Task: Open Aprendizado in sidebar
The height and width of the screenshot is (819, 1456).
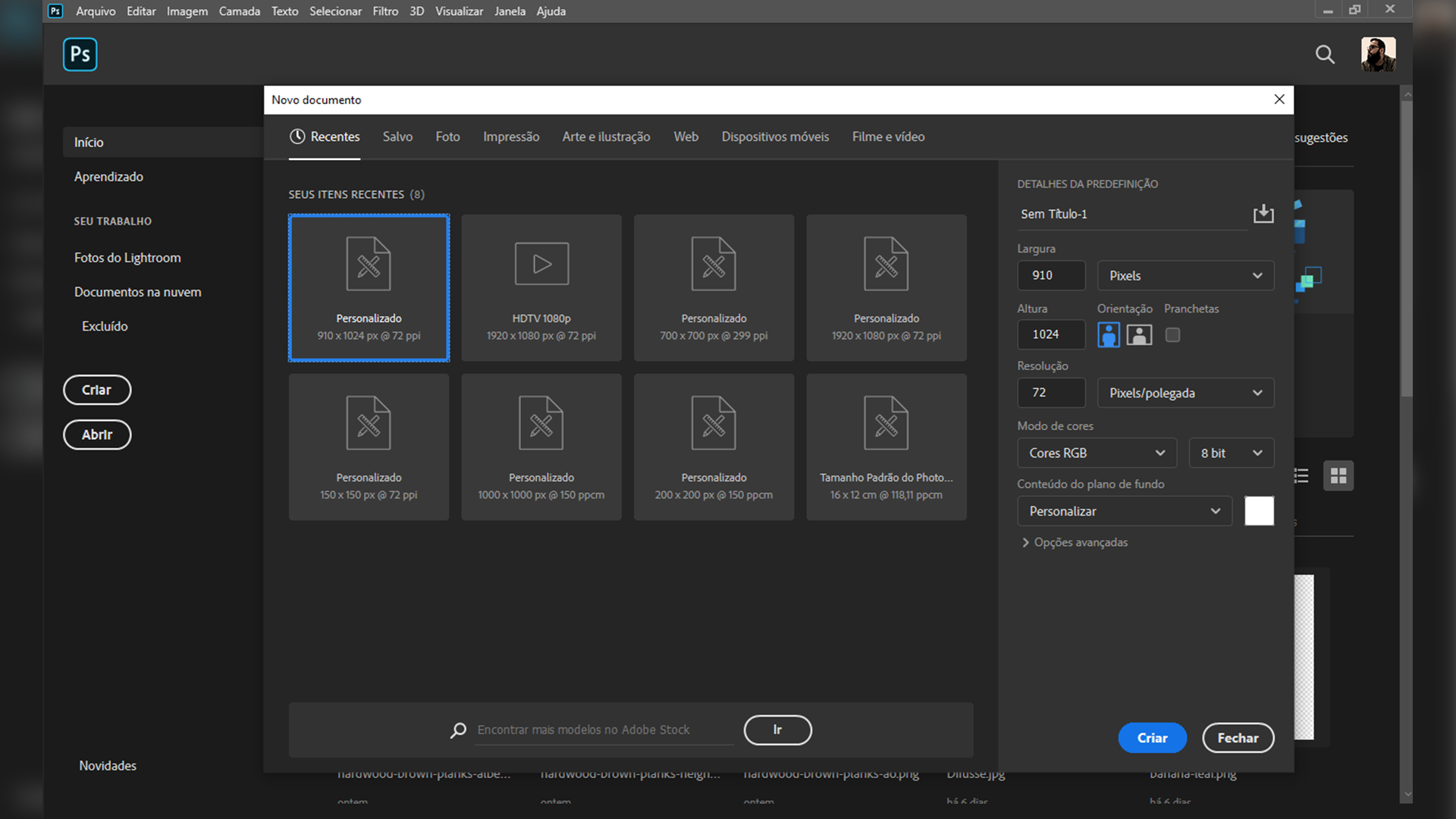Action: (x=108, y=177)
